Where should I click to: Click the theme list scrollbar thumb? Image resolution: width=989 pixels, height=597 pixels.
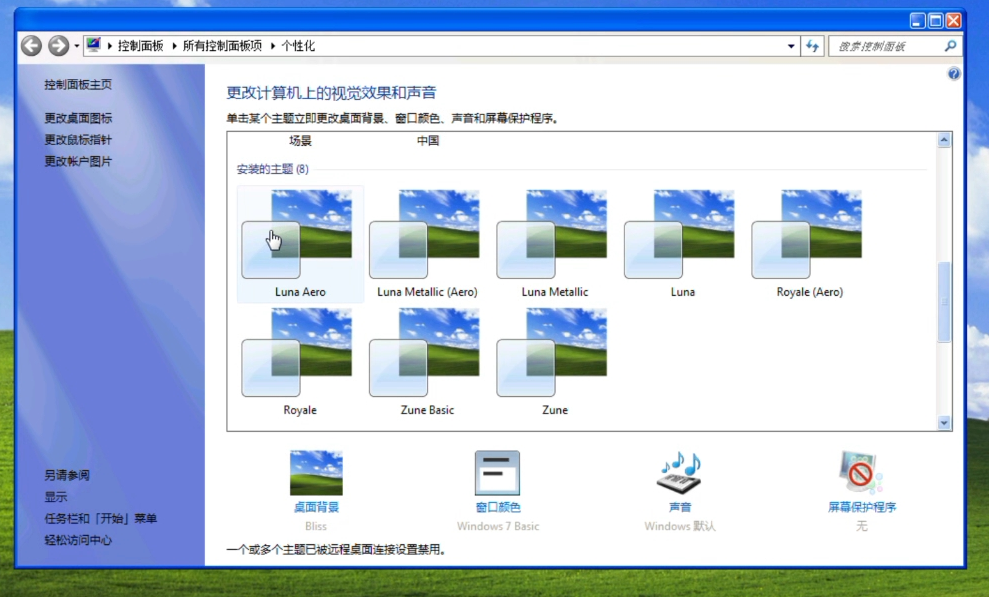944,301
